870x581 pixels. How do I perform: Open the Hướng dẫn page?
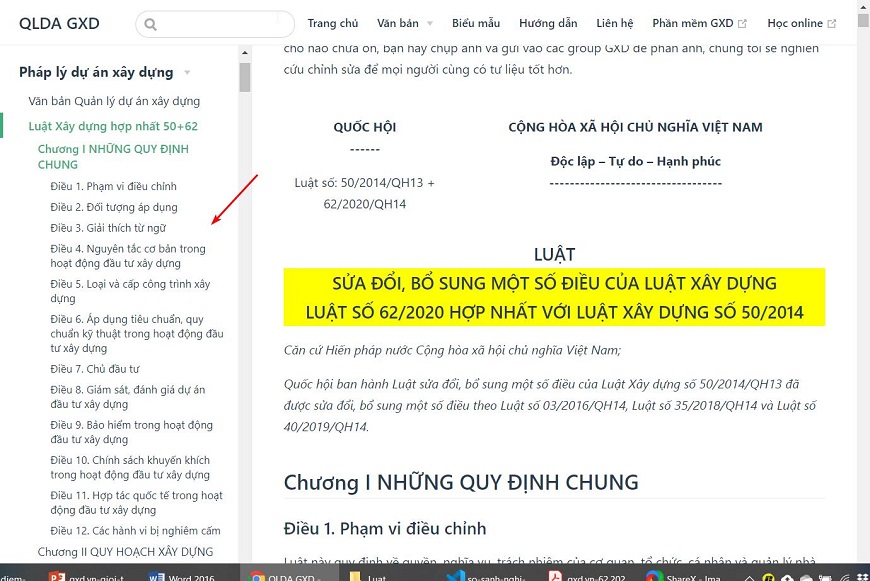[548, 22]
